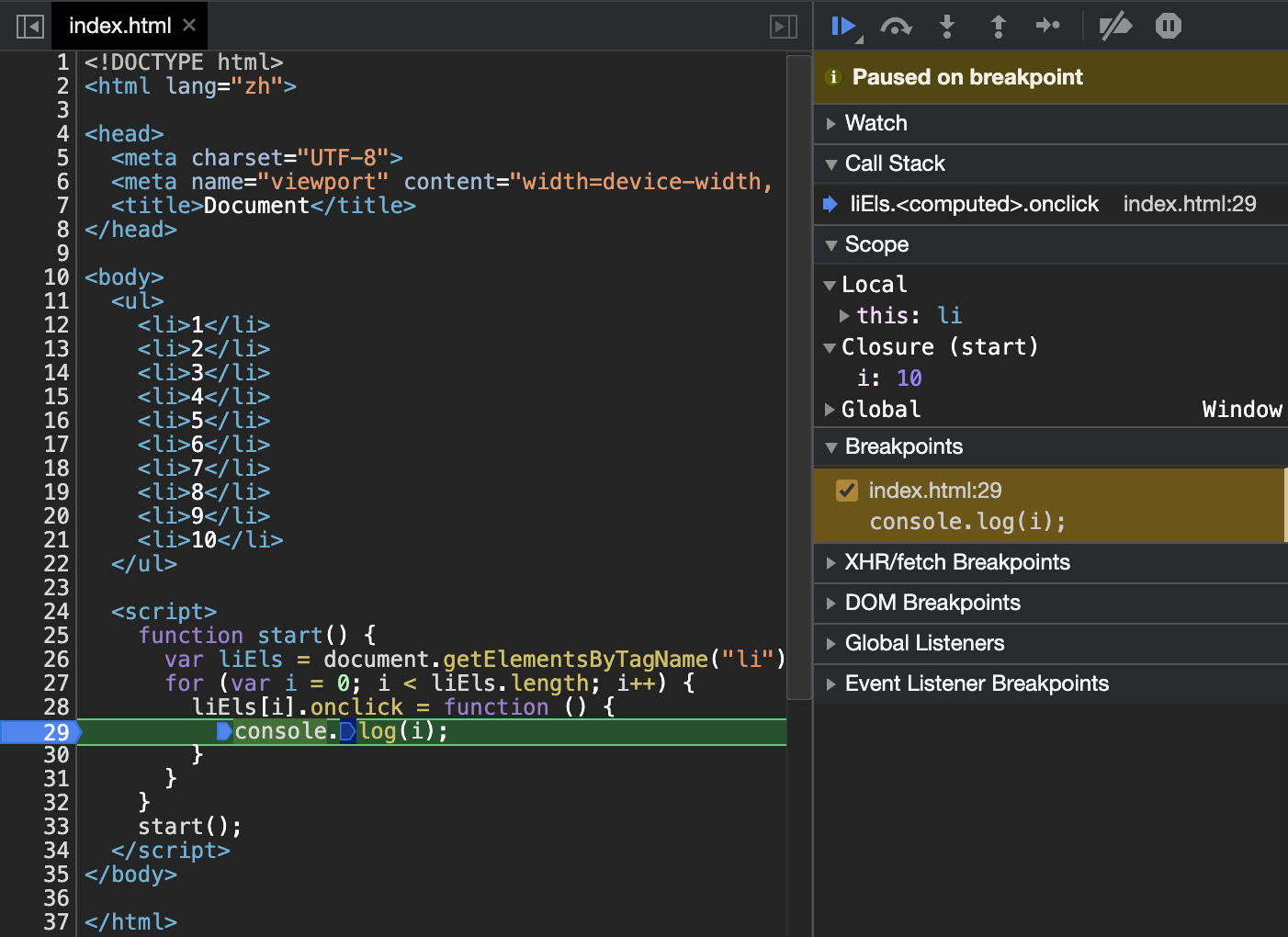This screenshot has width=1288, height=937.
Task: Click the index.html:29 breakpoint label
Action: click(935, 491)
